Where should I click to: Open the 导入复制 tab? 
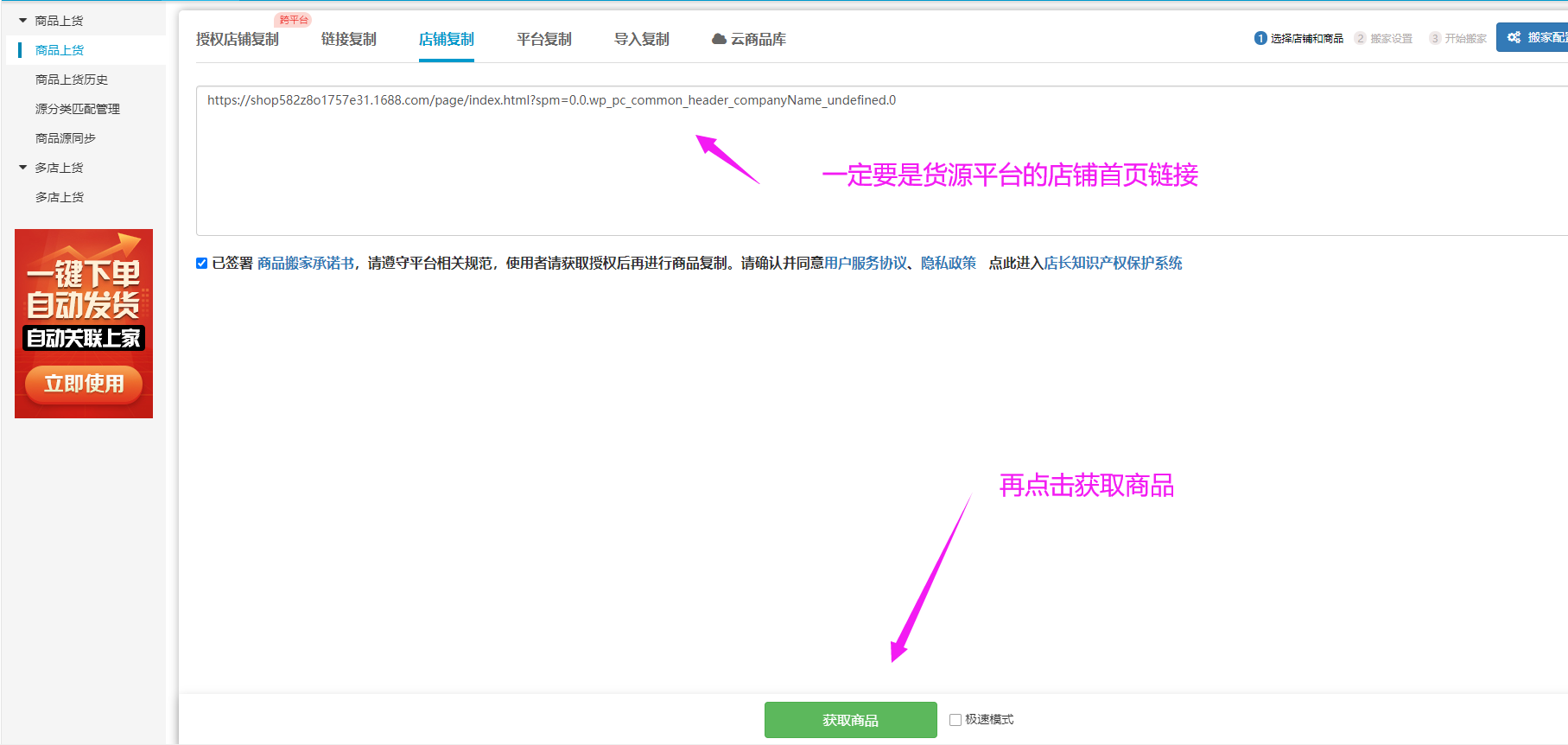pyautogui.click(x=641, y=40)
